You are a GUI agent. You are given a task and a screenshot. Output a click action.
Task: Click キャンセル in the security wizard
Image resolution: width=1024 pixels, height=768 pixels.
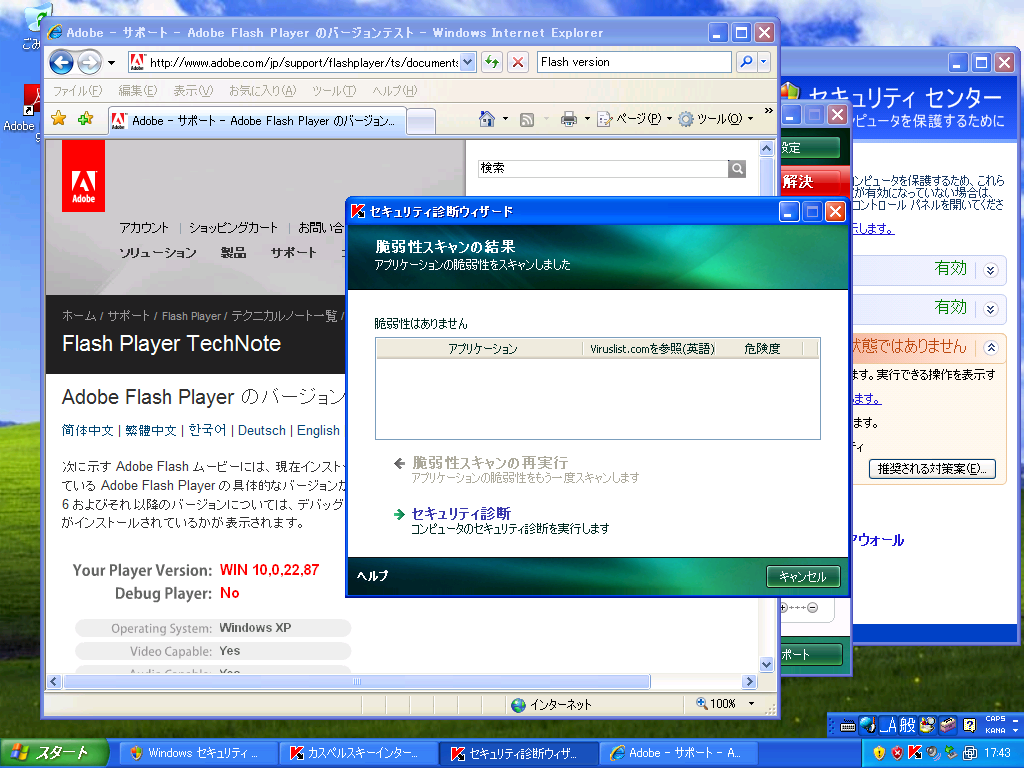click(x=803, y=577)
